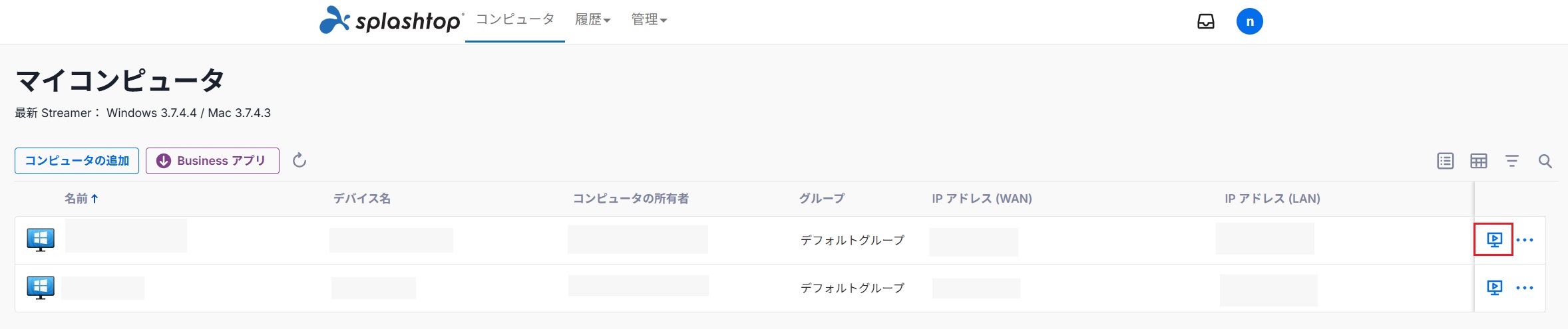
Task: Expand the 履歴 dropdown menu
Action: click(592, 20)
